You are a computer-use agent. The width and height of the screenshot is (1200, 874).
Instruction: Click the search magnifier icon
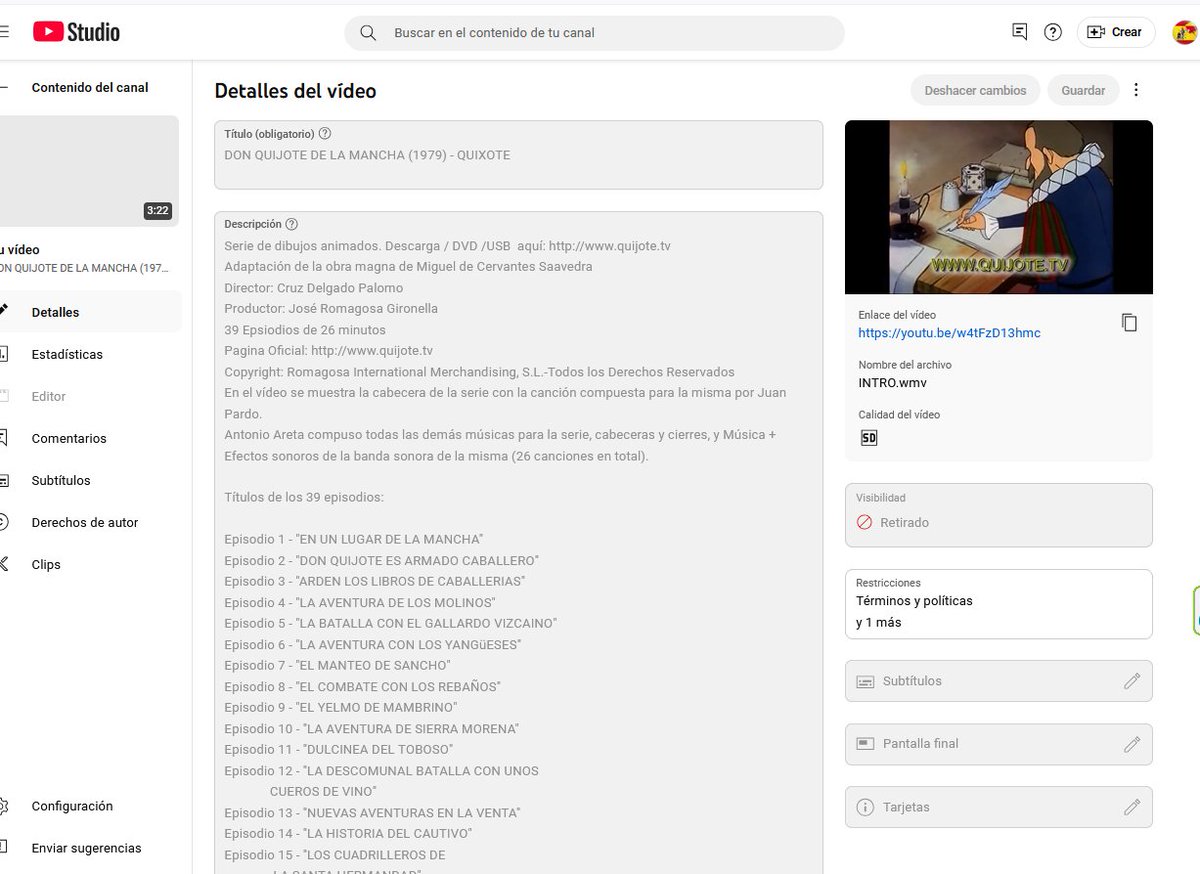click(368, 33)
